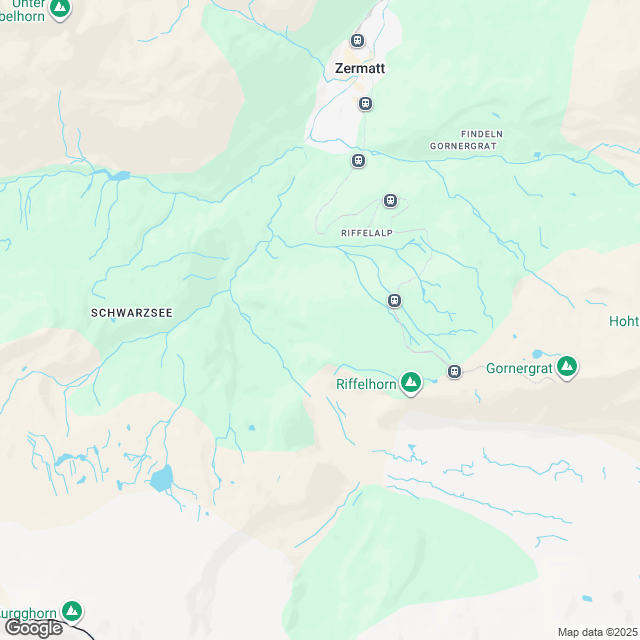Image resolution: width=640 pixels, height=640 pixels.
Task: Click the northernmost Zermatt train station icon
Action: pyautogui.click(x=357, y=41)
